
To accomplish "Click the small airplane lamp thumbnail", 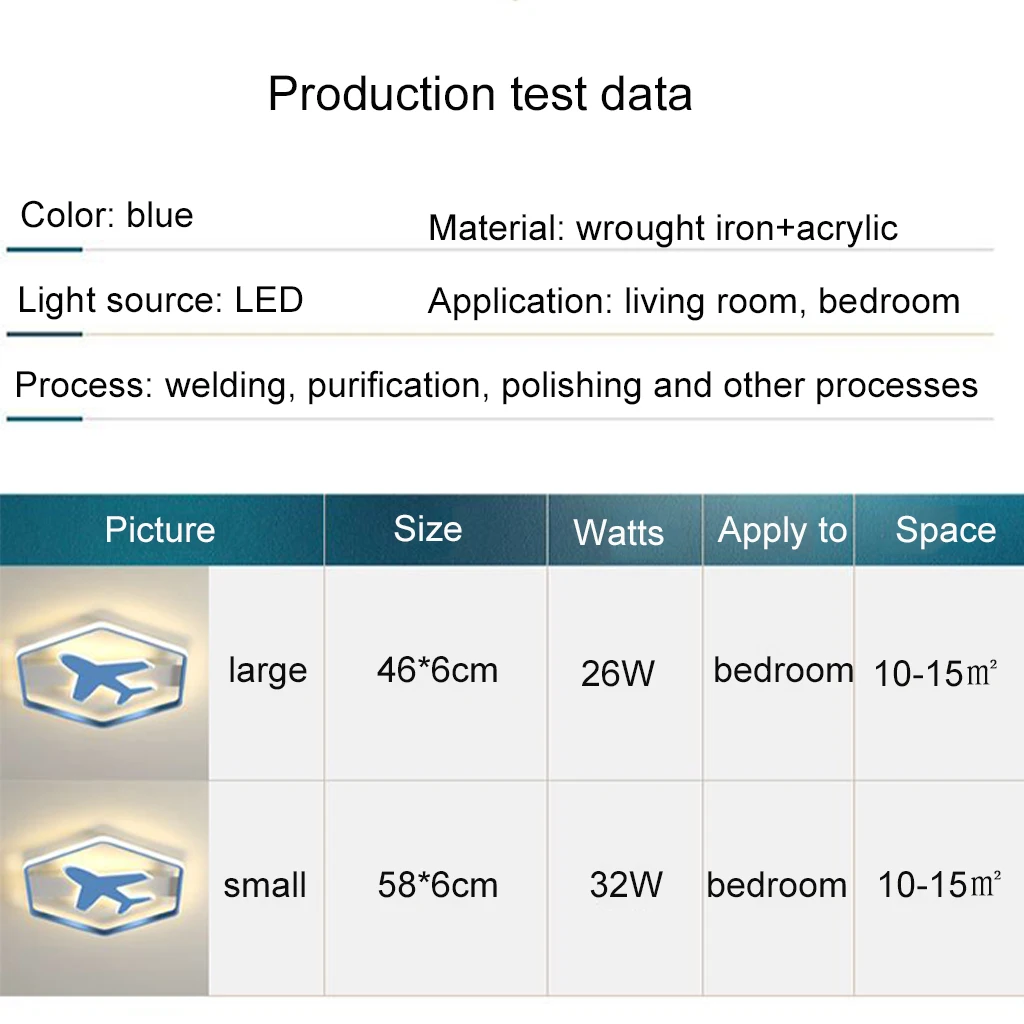I will tap(103, 885).
